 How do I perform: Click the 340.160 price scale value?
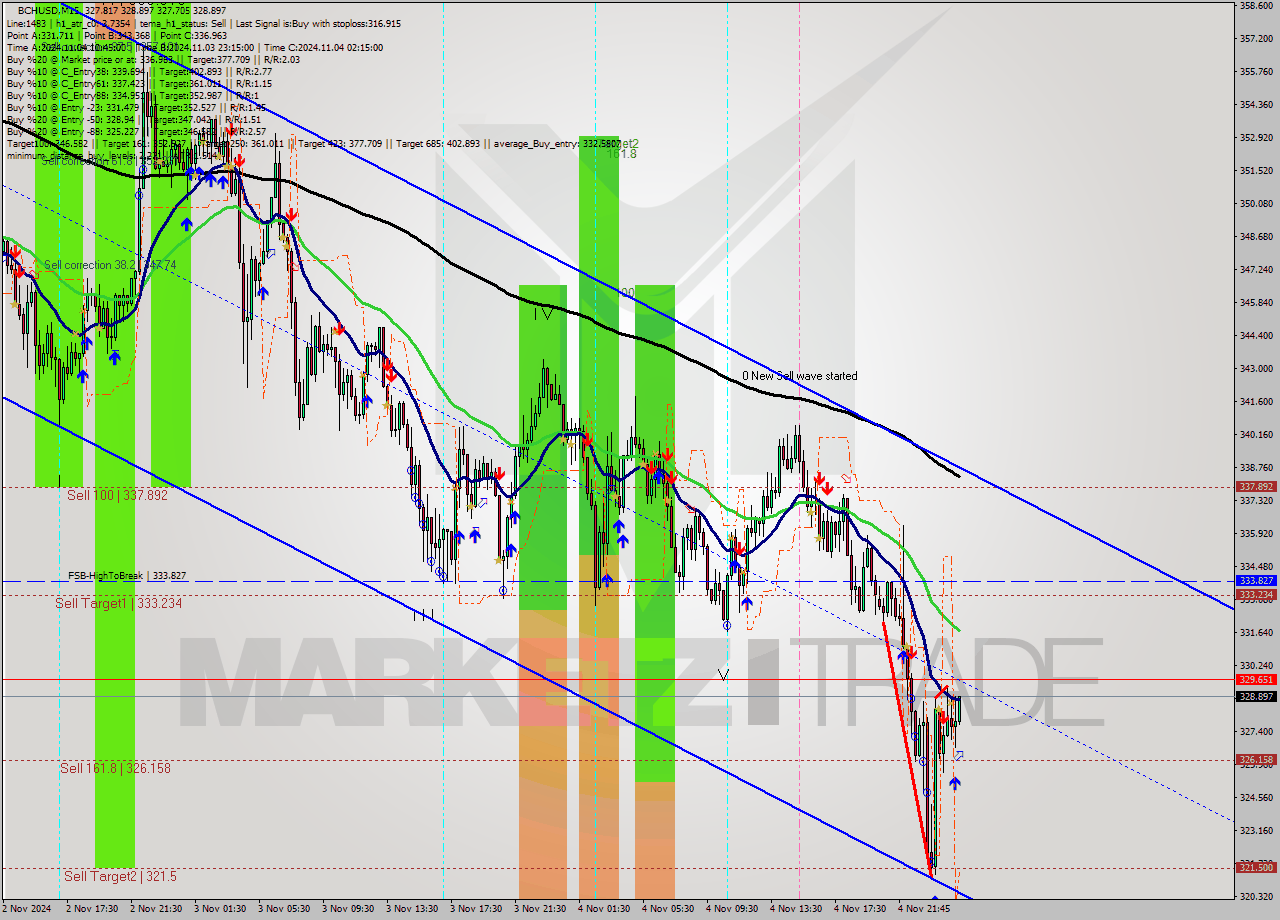point(1256,434)
